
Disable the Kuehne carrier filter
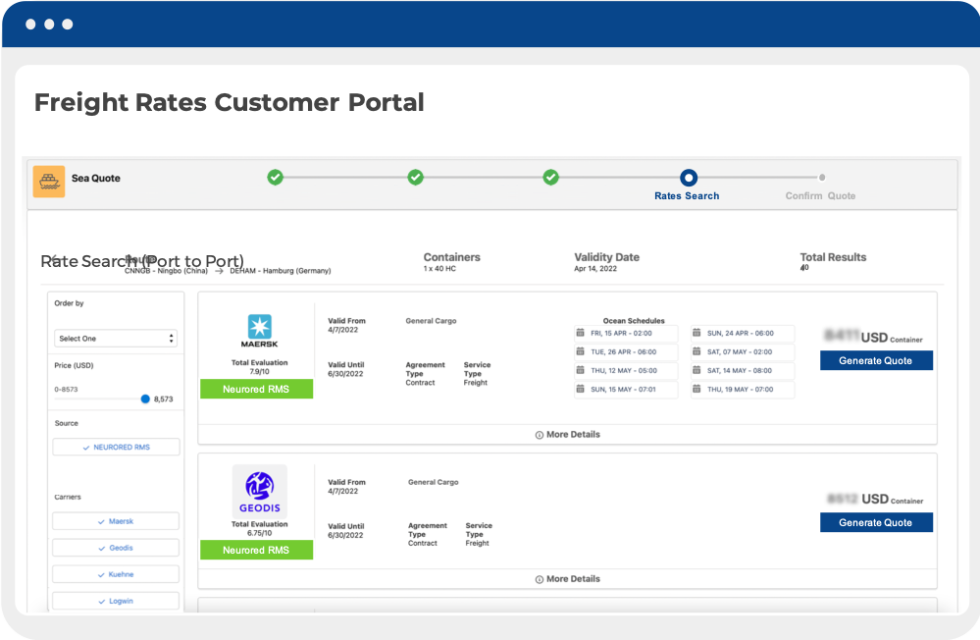click(116, 573)
